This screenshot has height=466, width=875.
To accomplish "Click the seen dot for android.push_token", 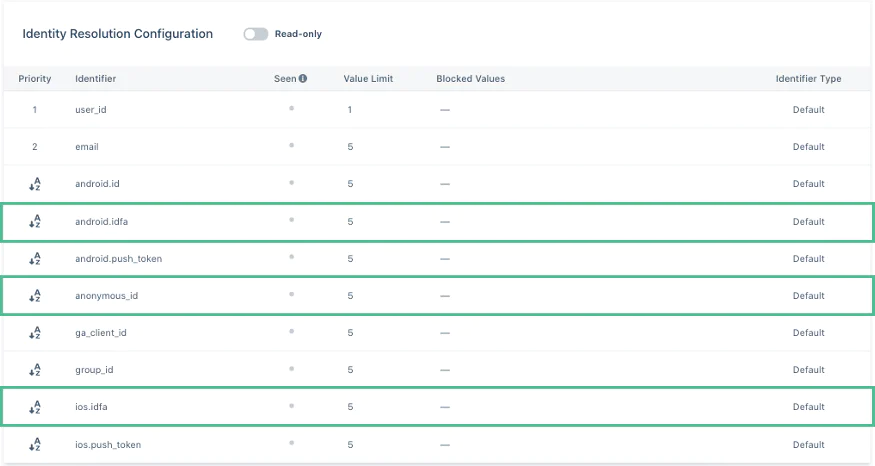I will [291, 257].
